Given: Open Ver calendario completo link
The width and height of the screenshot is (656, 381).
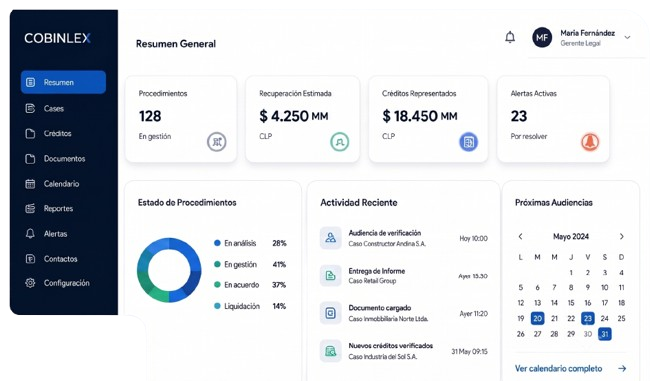Looking at the screenshot, I should [x=558, y=368].
